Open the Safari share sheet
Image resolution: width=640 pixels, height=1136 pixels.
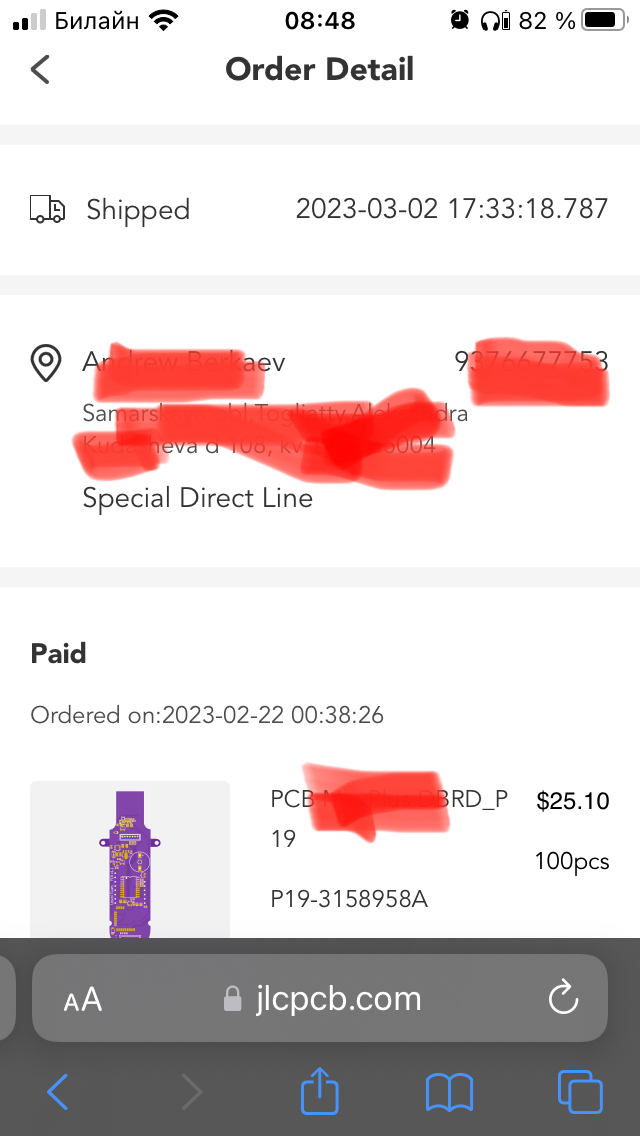pyautogui.click(x=320, y=1091)
